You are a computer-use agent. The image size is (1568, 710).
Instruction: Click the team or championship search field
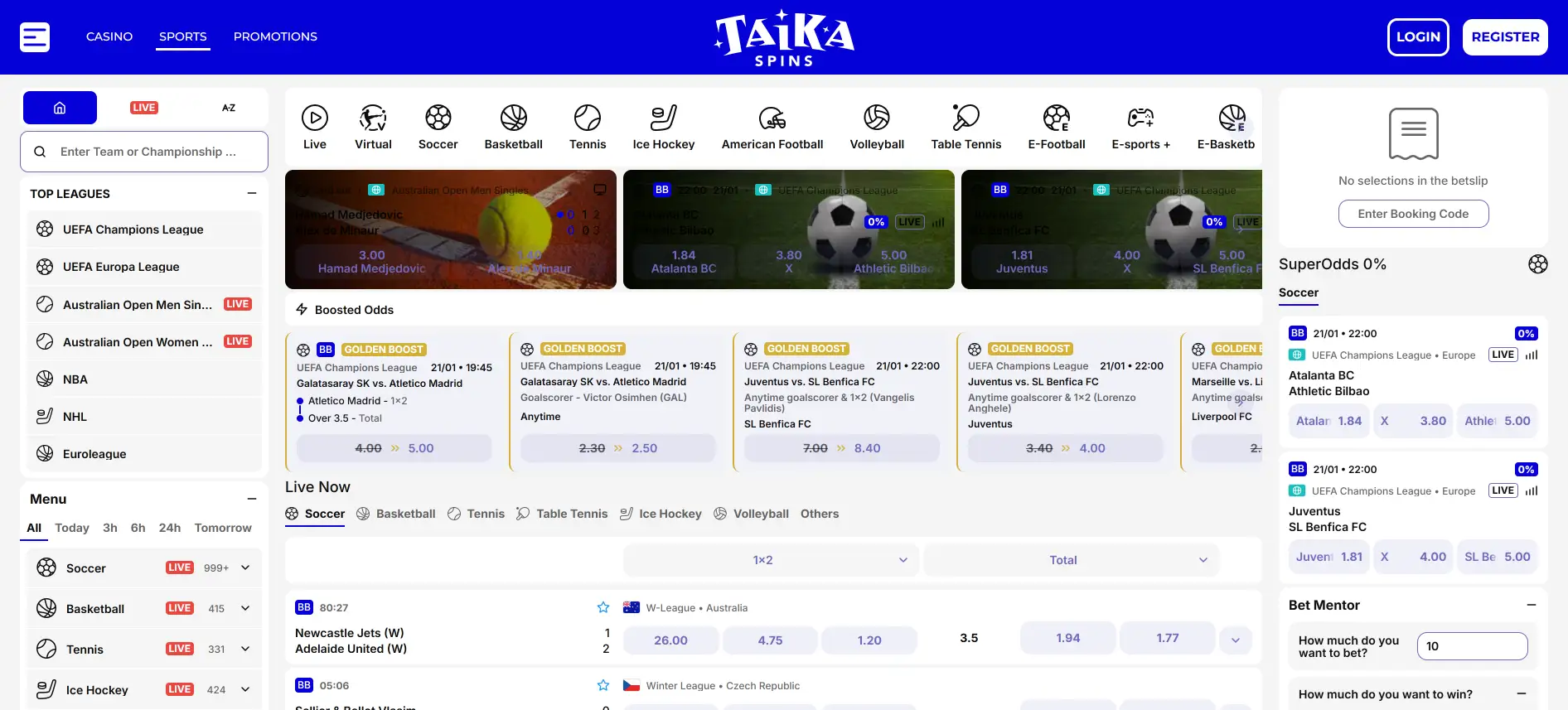[144, 152]
